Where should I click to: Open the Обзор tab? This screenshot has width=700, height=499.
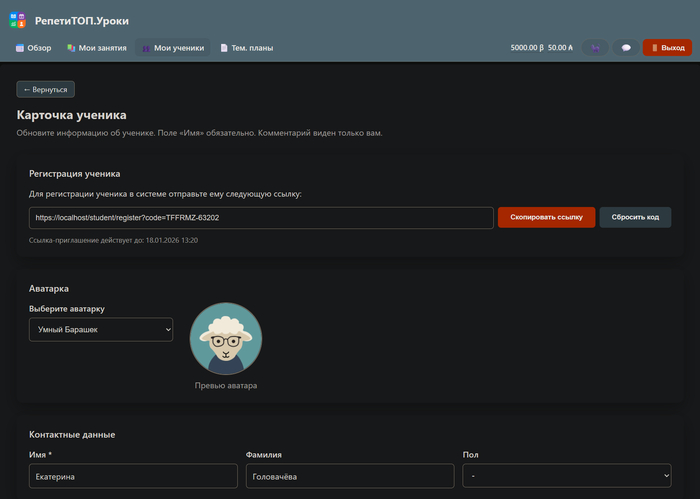coord(33,48)
